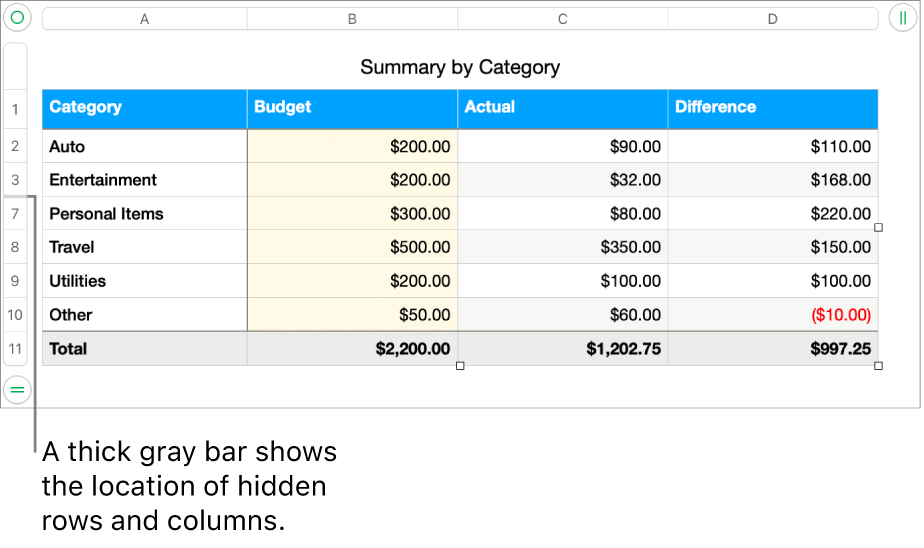This screenshot has width=924, height=548.
Task: Click the Difference header cell
Action: pos(772,108)
